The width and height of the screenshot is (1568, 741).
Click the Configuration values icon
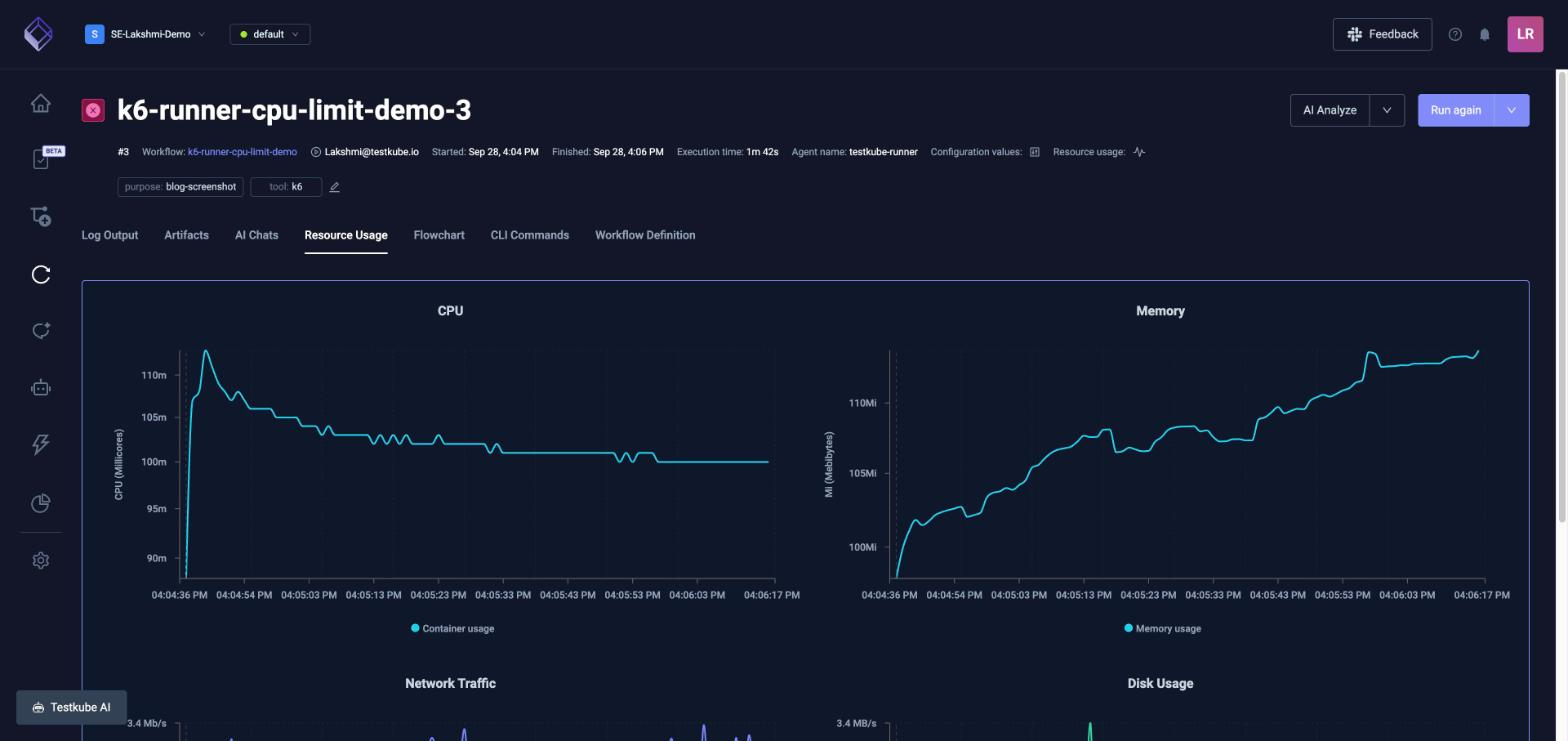pos(1035,152)
